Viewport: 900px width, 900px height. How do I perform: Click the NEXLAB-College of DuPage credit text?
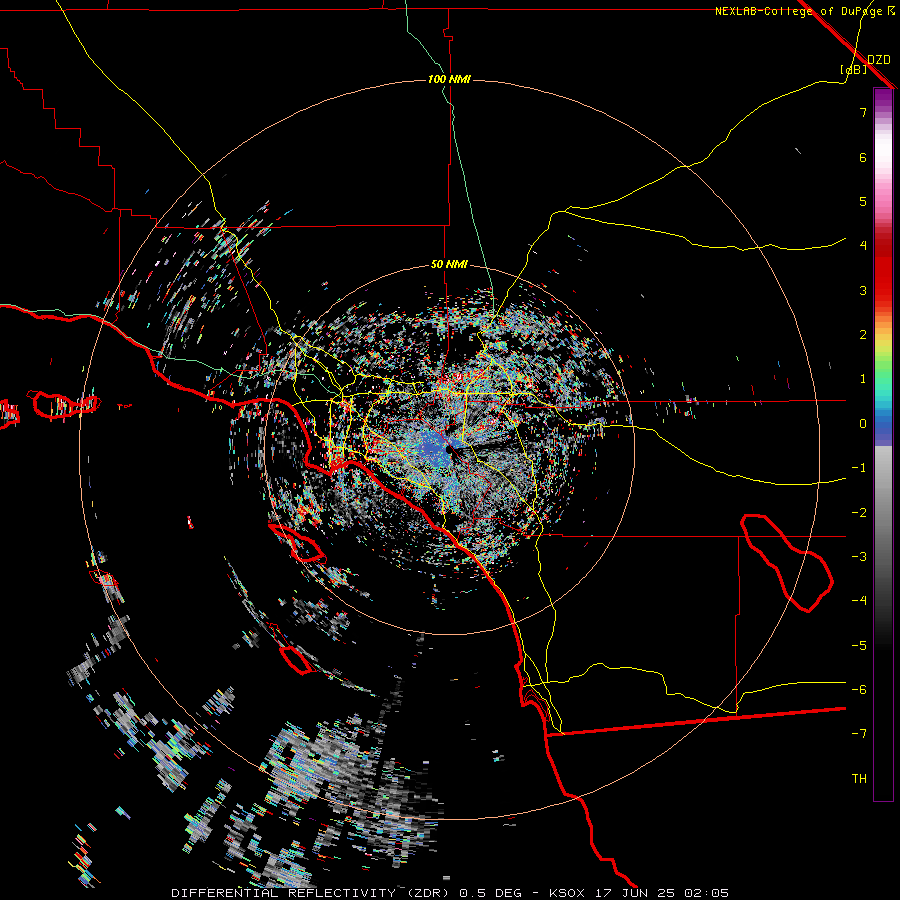click(x=799, y=11)
